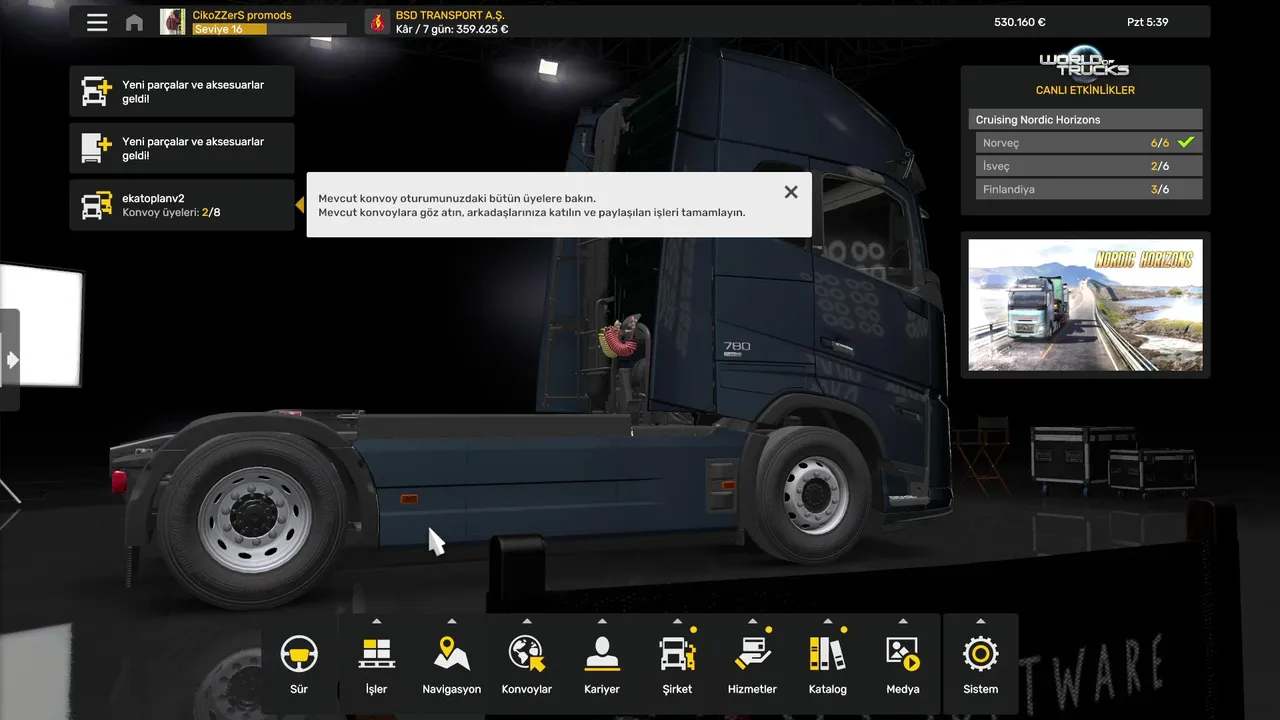Open the BSD TRANSPORT company logo

pyautogui.click(x=377, y=22)
